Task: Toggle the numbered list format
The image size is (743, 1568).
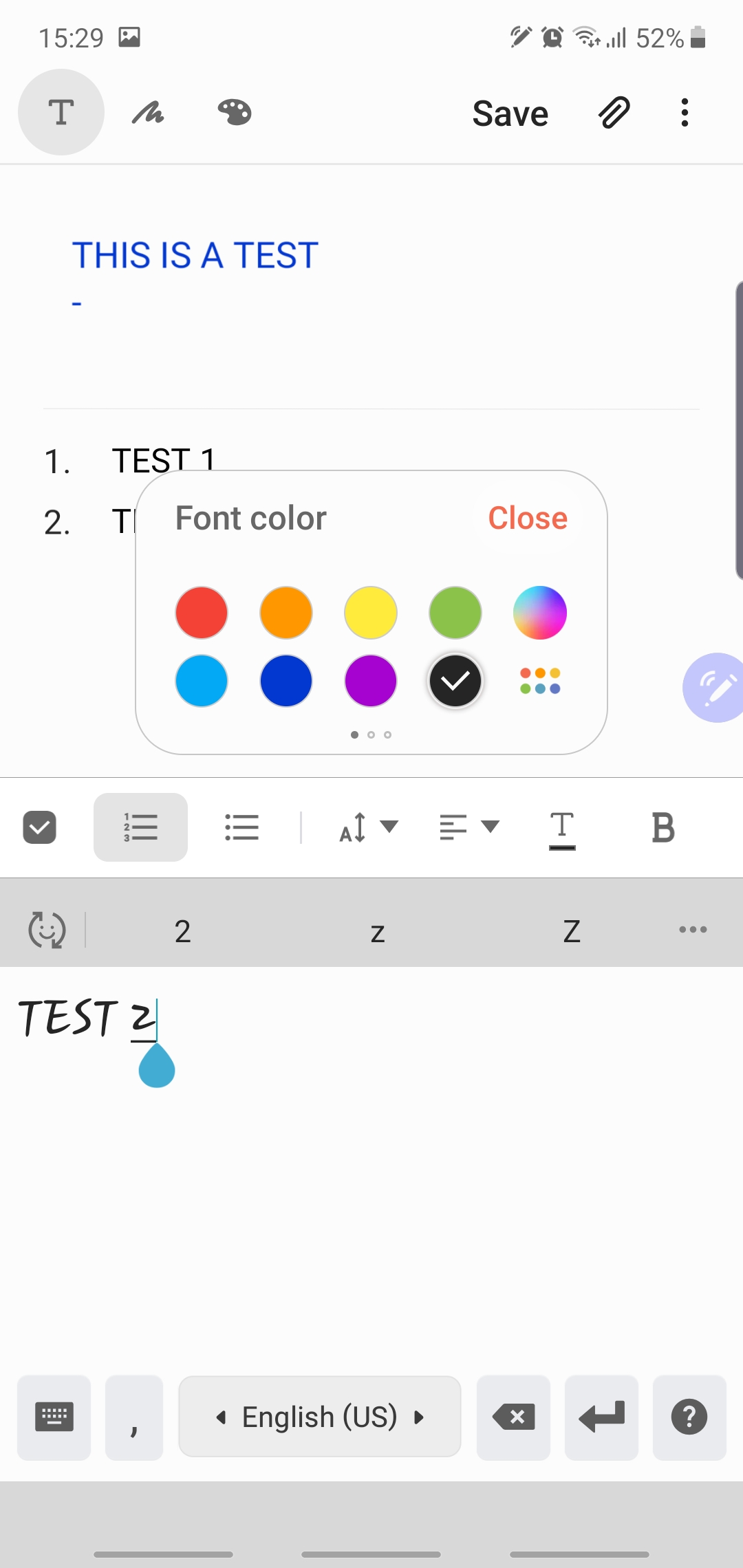Action: pos(140,827)
